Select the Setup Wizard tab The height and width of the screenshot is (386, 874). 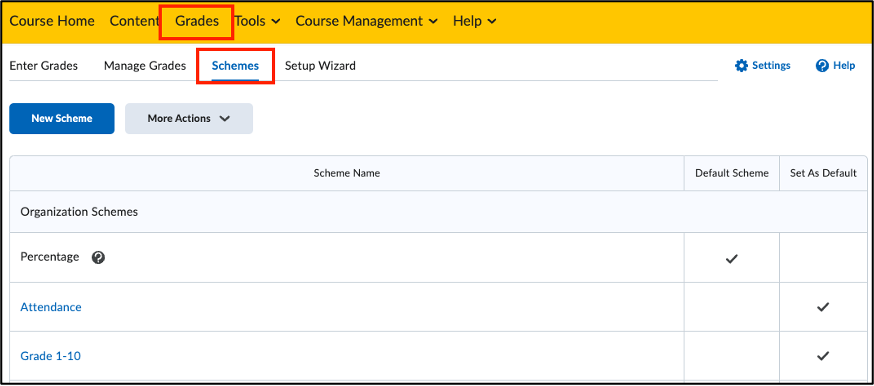[x=320, y=66]
